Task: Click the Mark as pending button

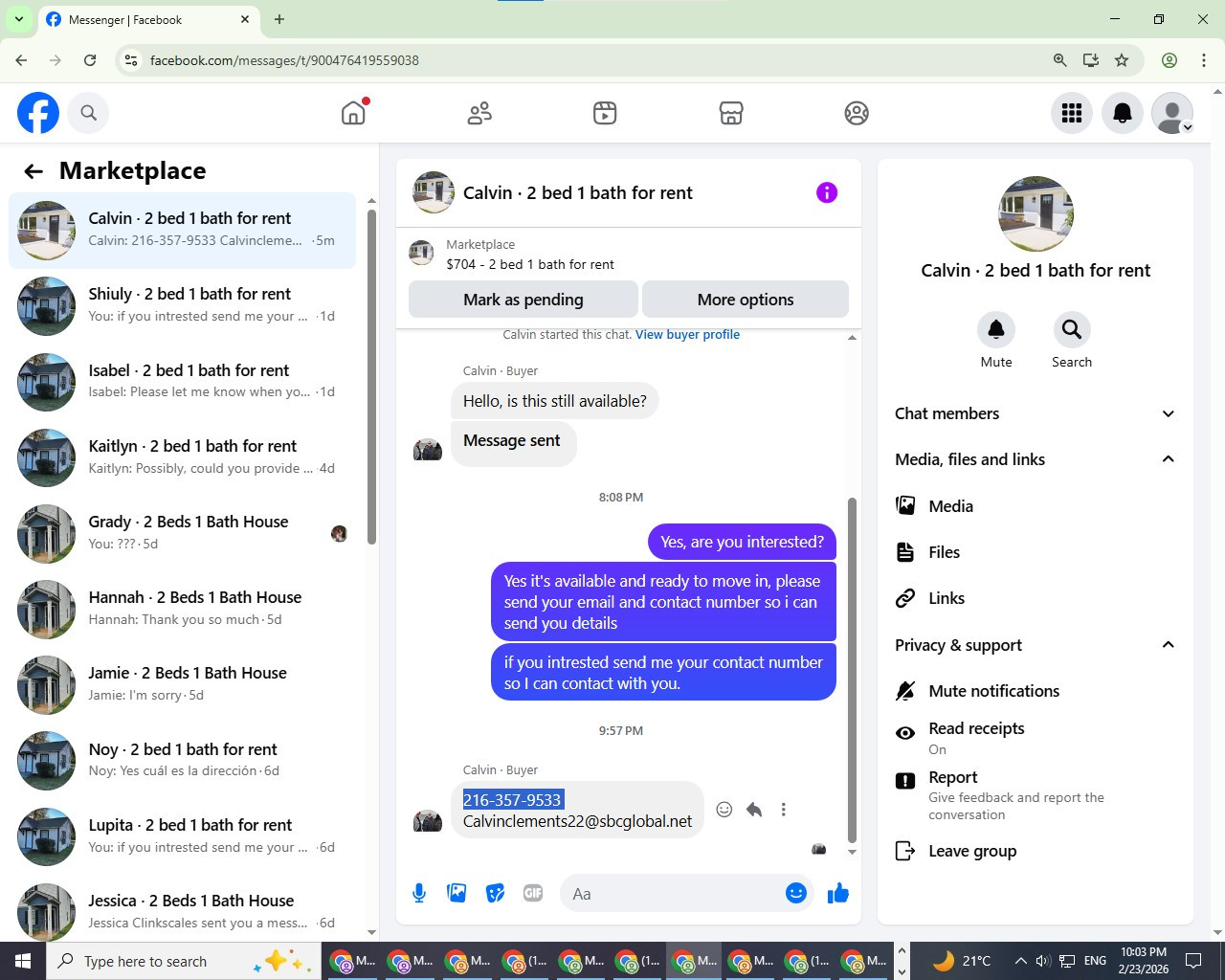Action: coord(523,300)
